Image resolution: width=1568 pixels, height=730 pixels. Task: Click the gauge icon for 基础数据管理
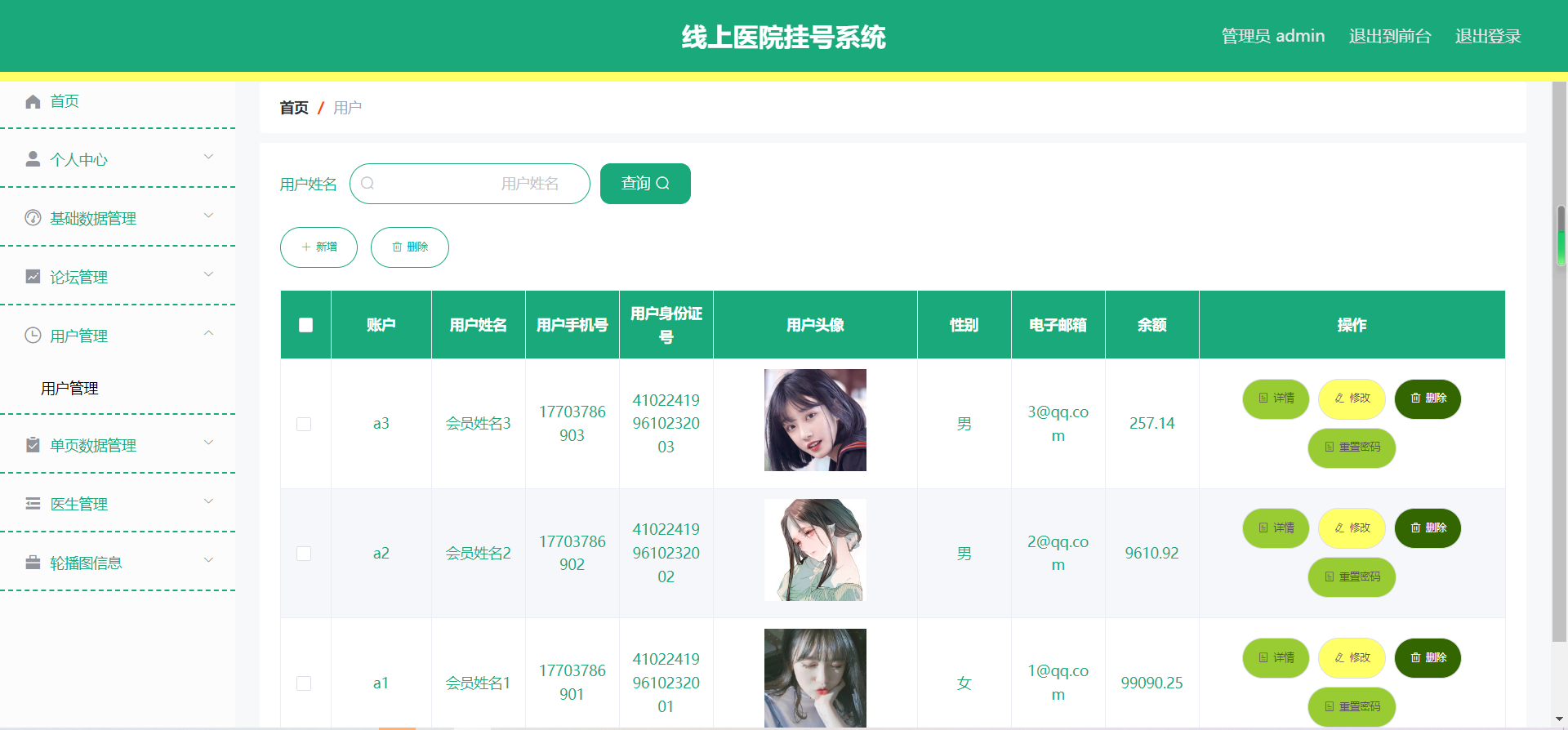33,218
